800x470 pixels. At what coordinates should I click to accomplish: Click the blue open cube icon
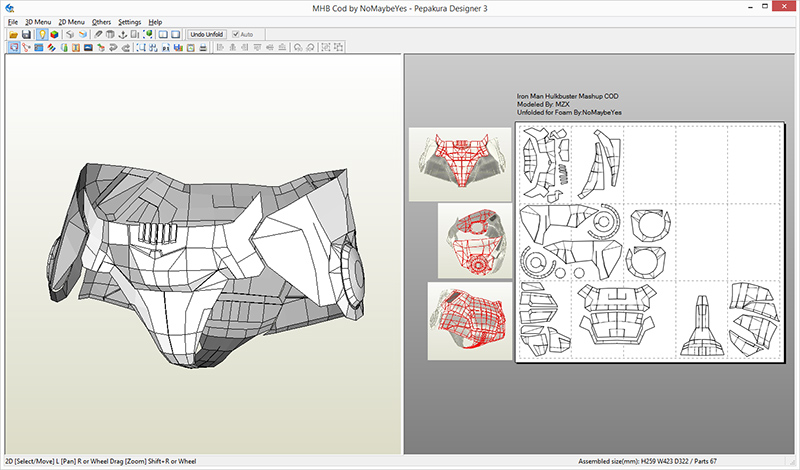point(83,34)
